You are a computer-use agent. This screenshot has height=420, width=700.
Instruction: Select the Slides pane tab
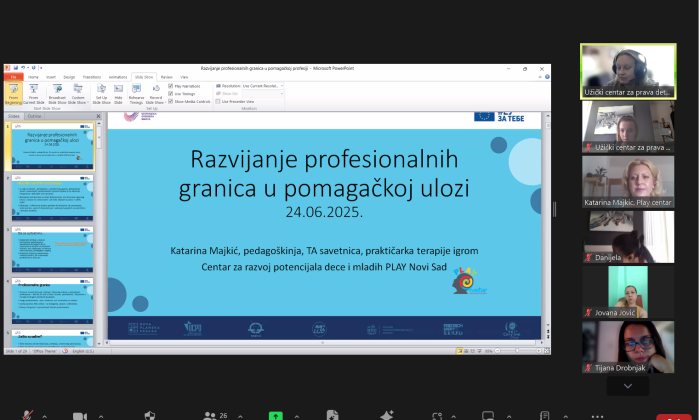coord(14,116)
